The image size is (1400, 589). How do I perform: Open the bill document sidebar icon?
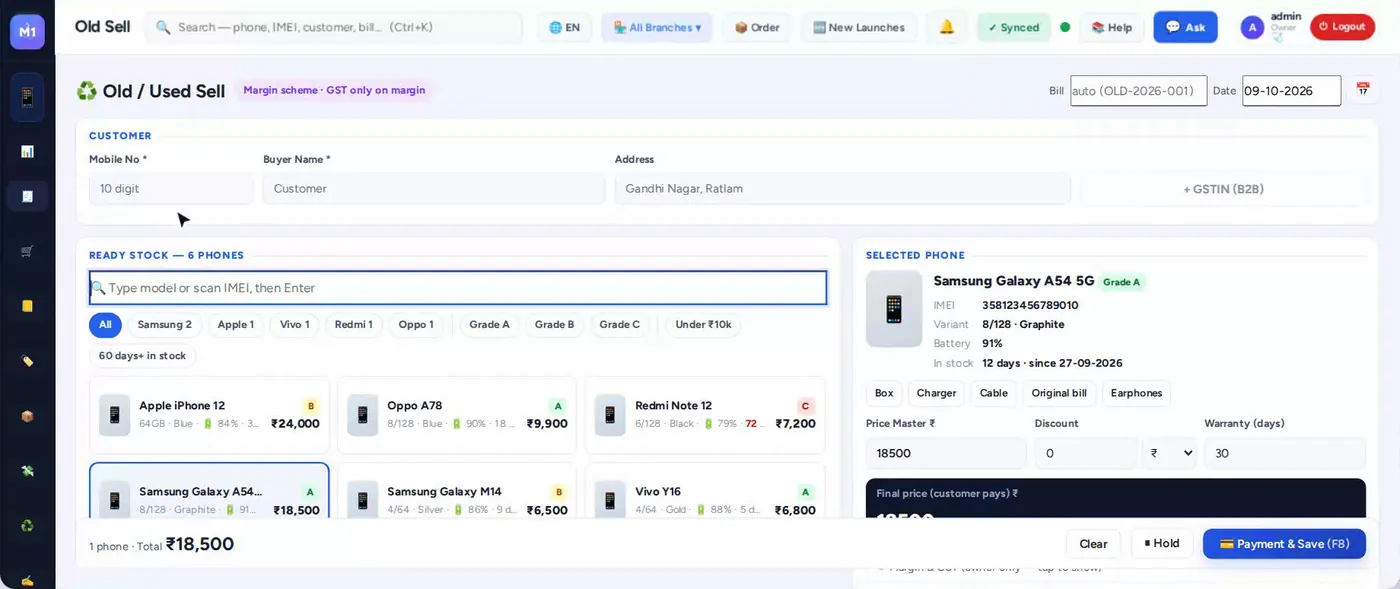click(27, 196)
